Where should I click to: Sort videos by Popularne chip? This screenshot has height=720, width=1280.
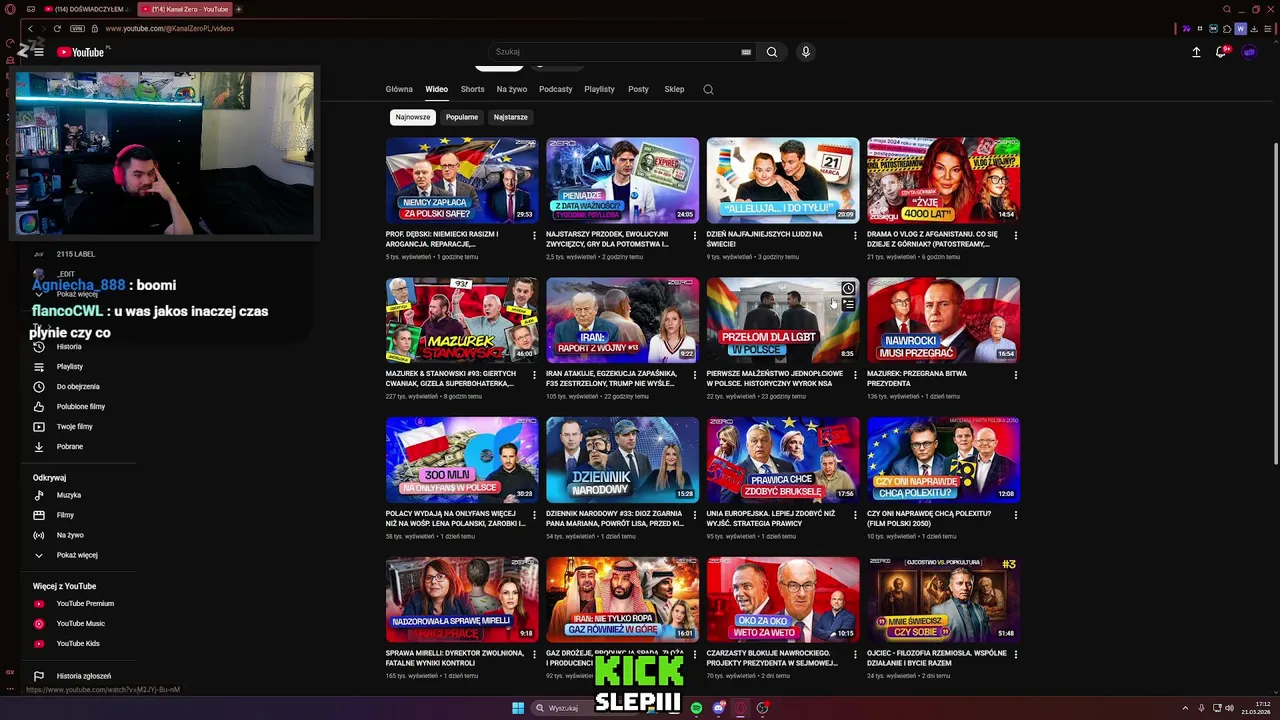tap(462, 117)
